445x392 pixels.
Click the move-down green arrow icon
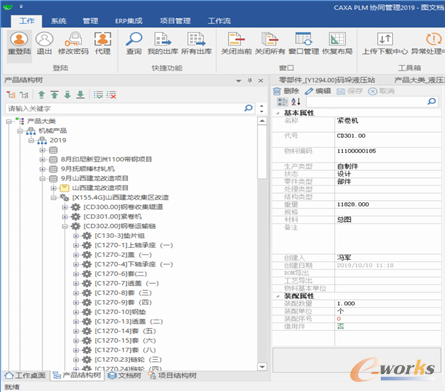(67, 95)
